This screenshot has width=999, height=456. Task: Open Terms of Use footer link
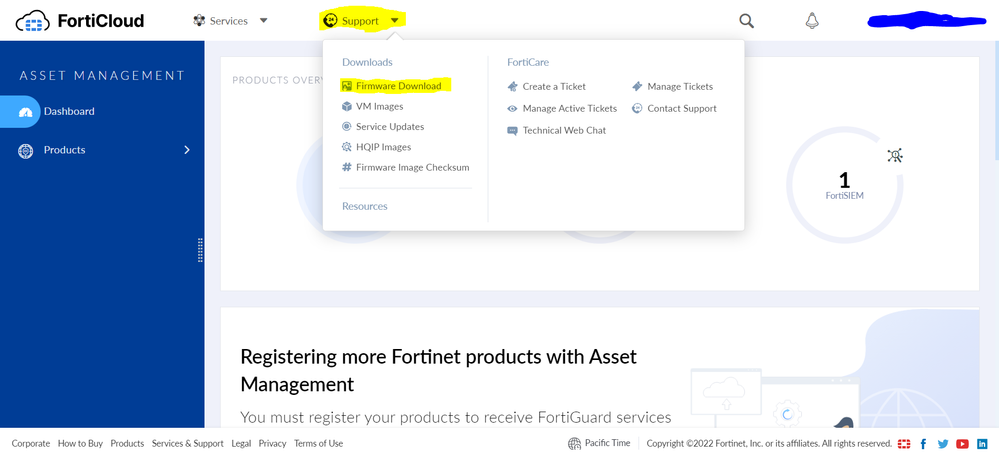point(318,443)
